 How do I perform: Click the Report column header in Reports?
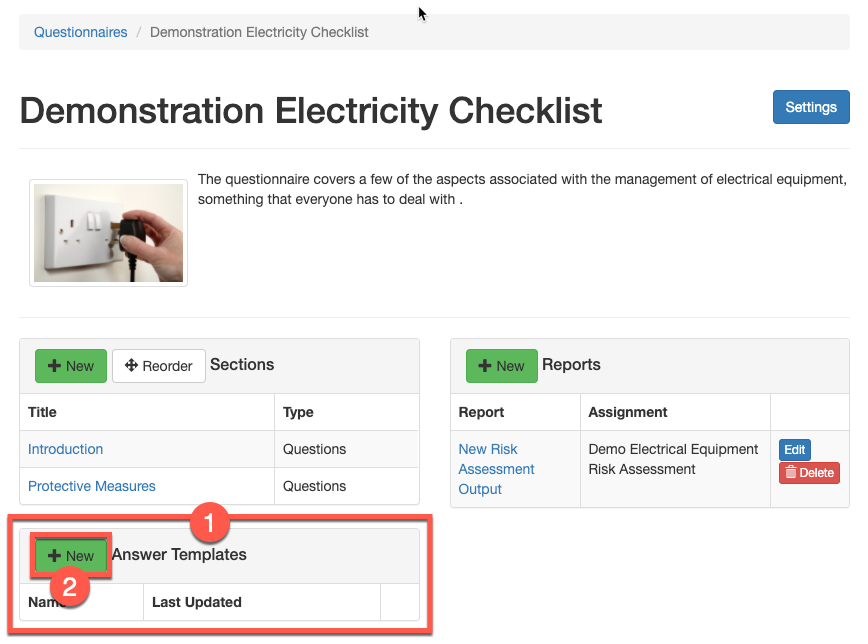click(x=481, y=412)
